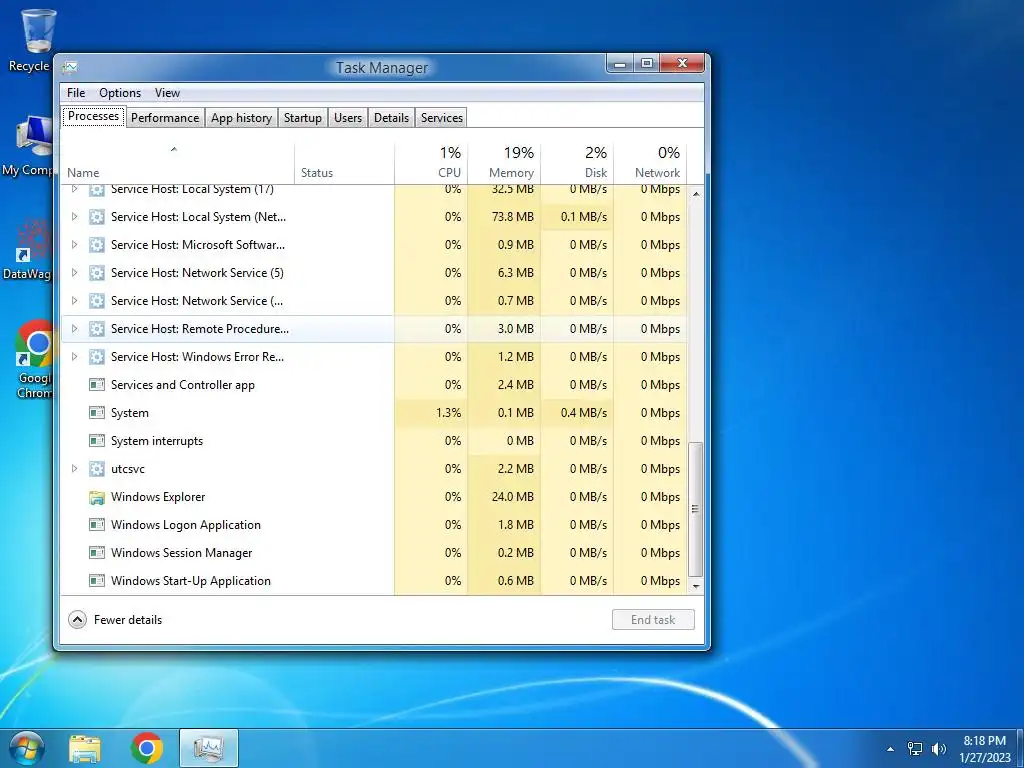Switch to the Users tab
Screen dimensions: 1024x768
(348, 118)
